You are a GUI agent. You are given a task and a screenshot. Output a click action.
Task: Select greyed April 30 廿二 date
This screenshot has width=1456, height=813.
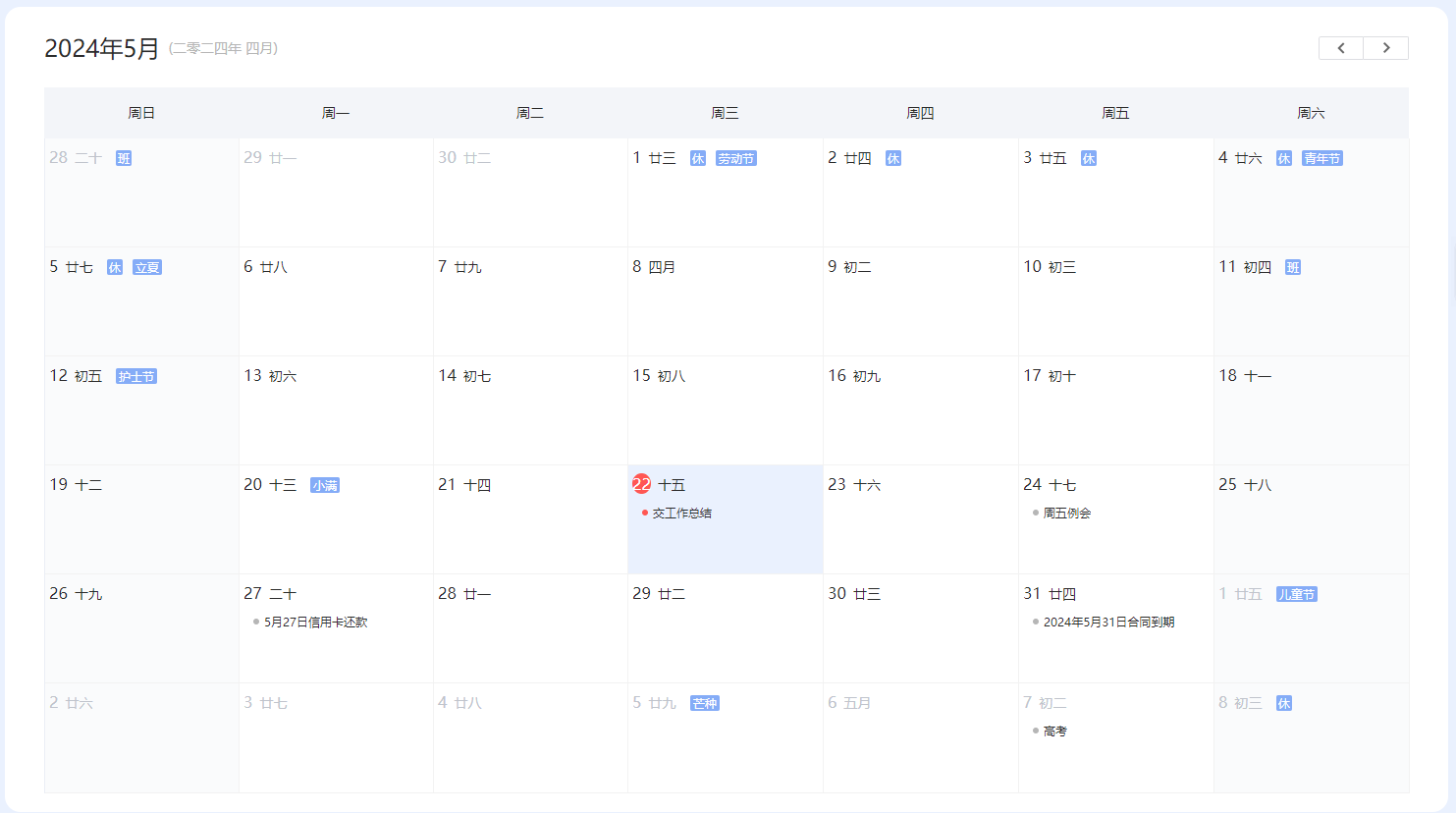pyautogui.click(x=530, y=192)
